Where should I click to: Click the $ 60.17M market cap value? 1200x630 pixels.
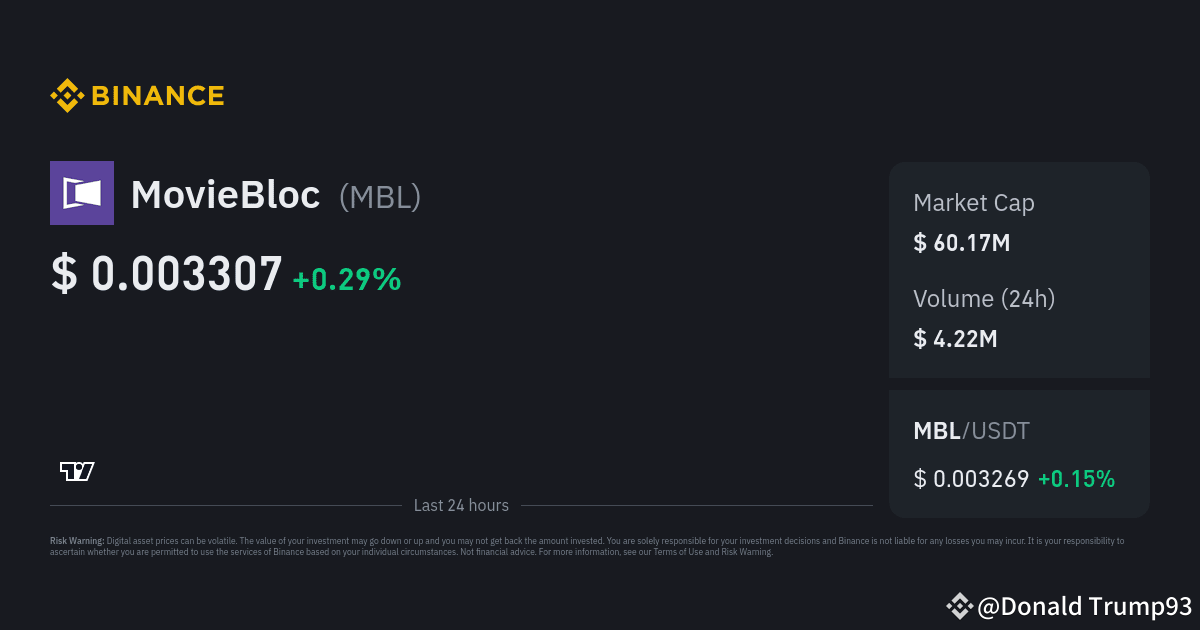962,242
